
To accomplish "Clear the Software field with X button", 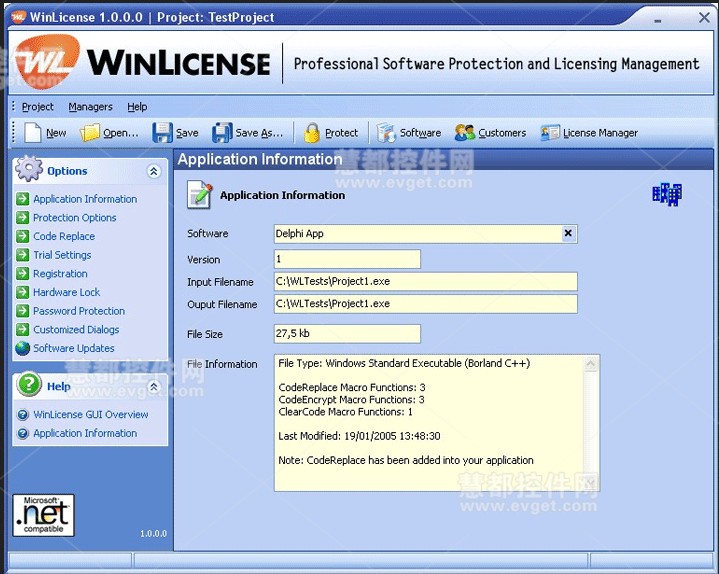I will (568, 233).
